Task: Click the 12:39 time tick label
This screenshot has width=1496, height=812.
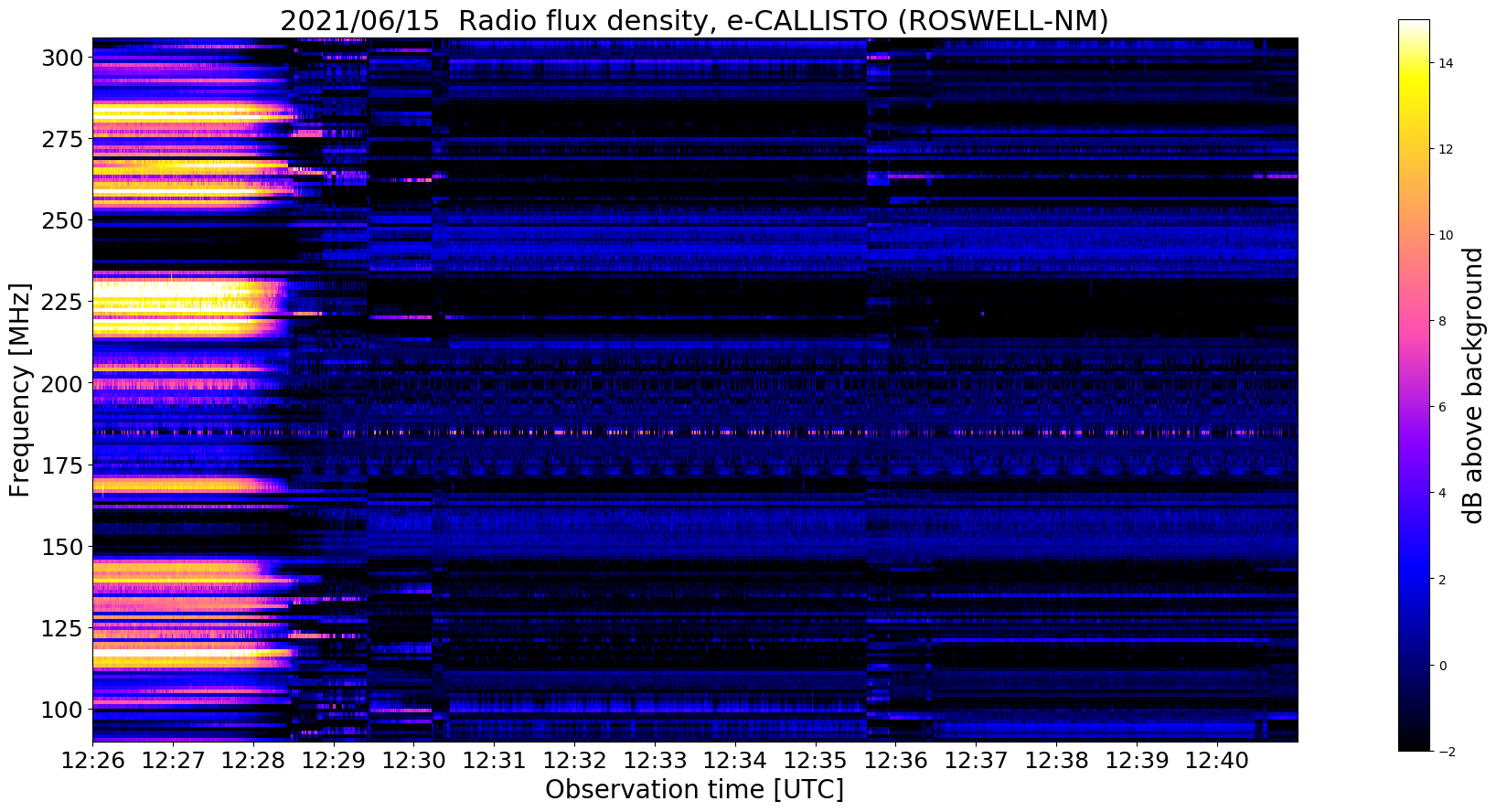Action: click(x=1137, y=760)
